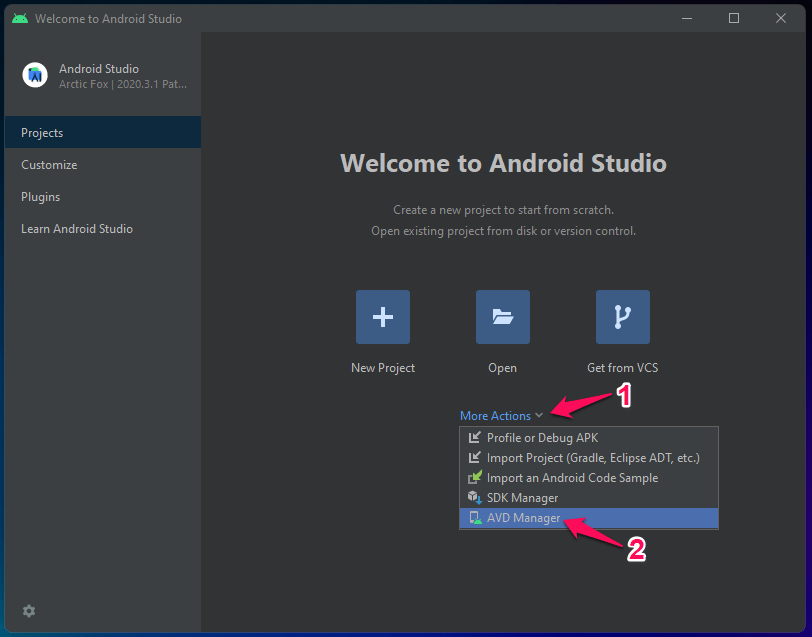Open the settings gear at the bottom left
Viewport: 812px width, 637px height.
click(x=29, y=611)
